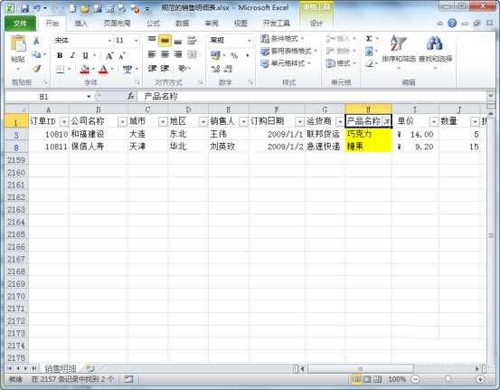The width and height of the screenshot is (500, 390).
Task: Open filter dropdown for 单价 column
Action: click(x=433, y=122)
